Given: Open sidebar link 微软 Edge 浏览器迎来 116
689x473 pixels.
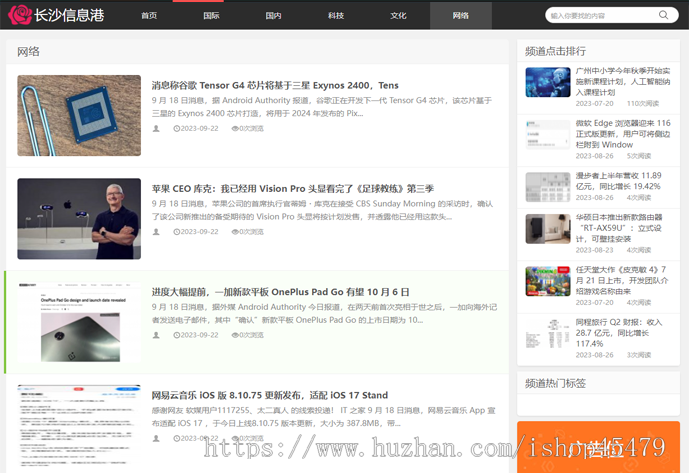Looking at the screenshot, I should 623,134.
